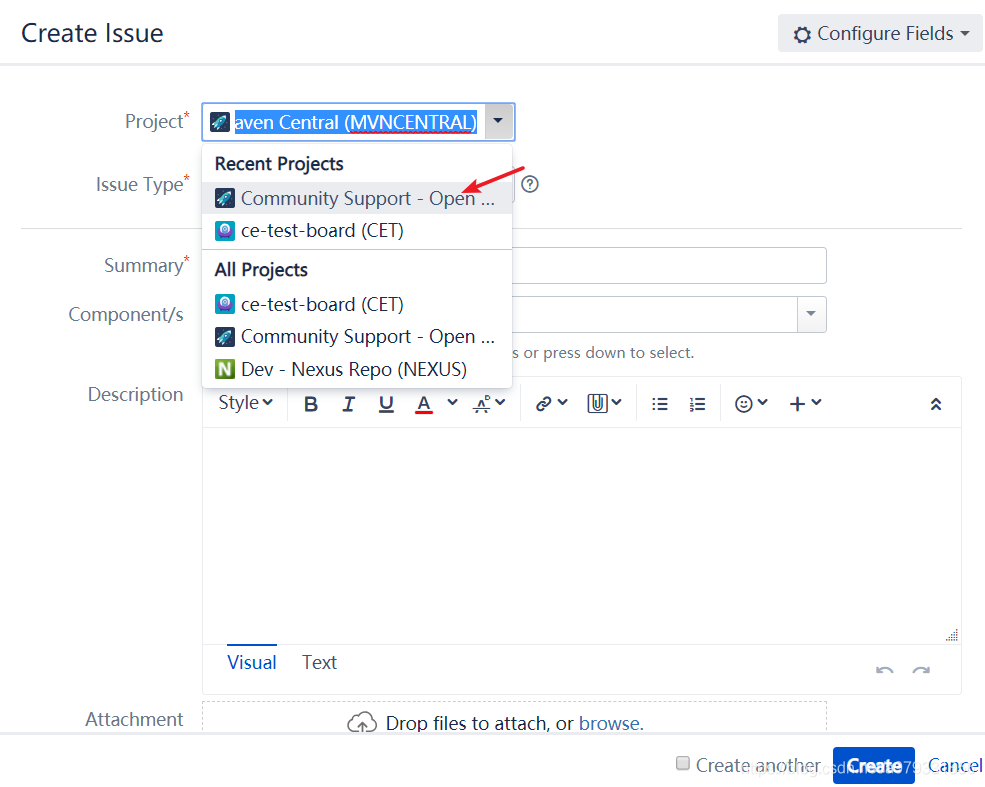The image size is (985, 787).
Task: Click the Nexus N project icon
Action: tap(225, 369)
